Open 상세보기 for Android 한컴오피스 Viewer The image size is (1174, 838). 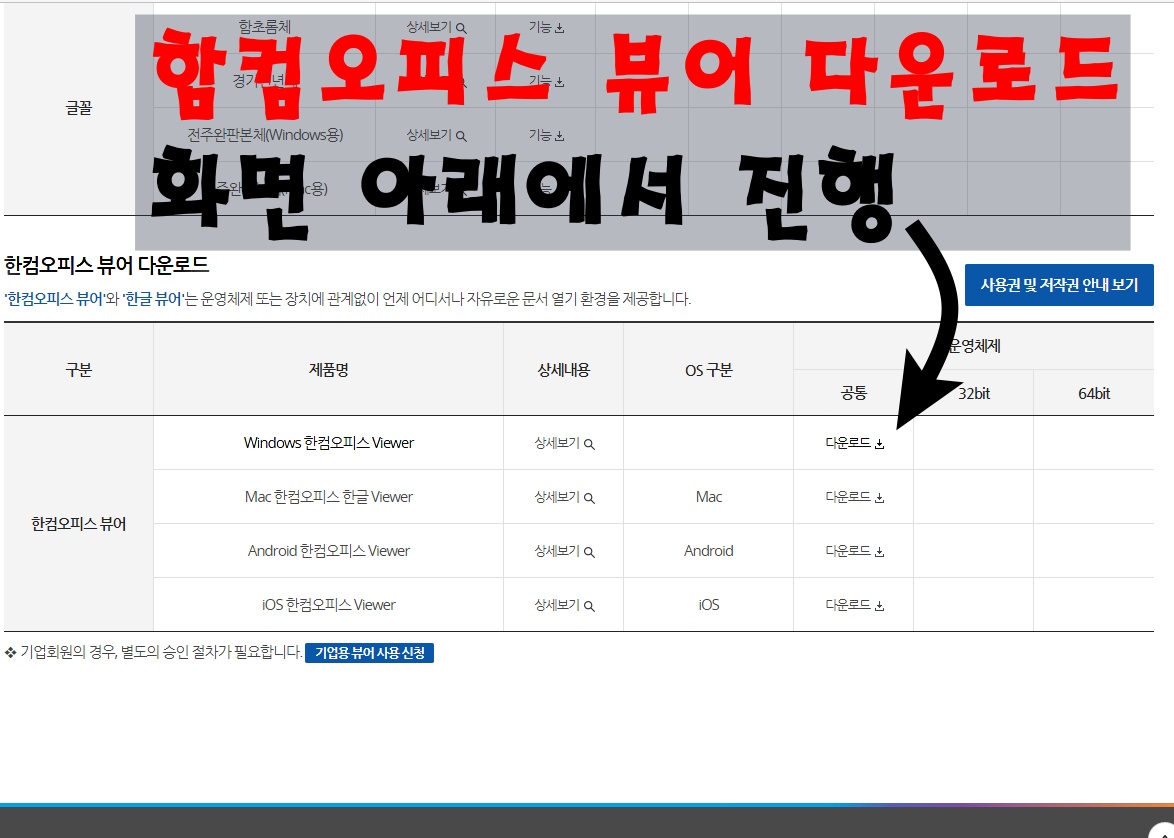click(564, 551)
